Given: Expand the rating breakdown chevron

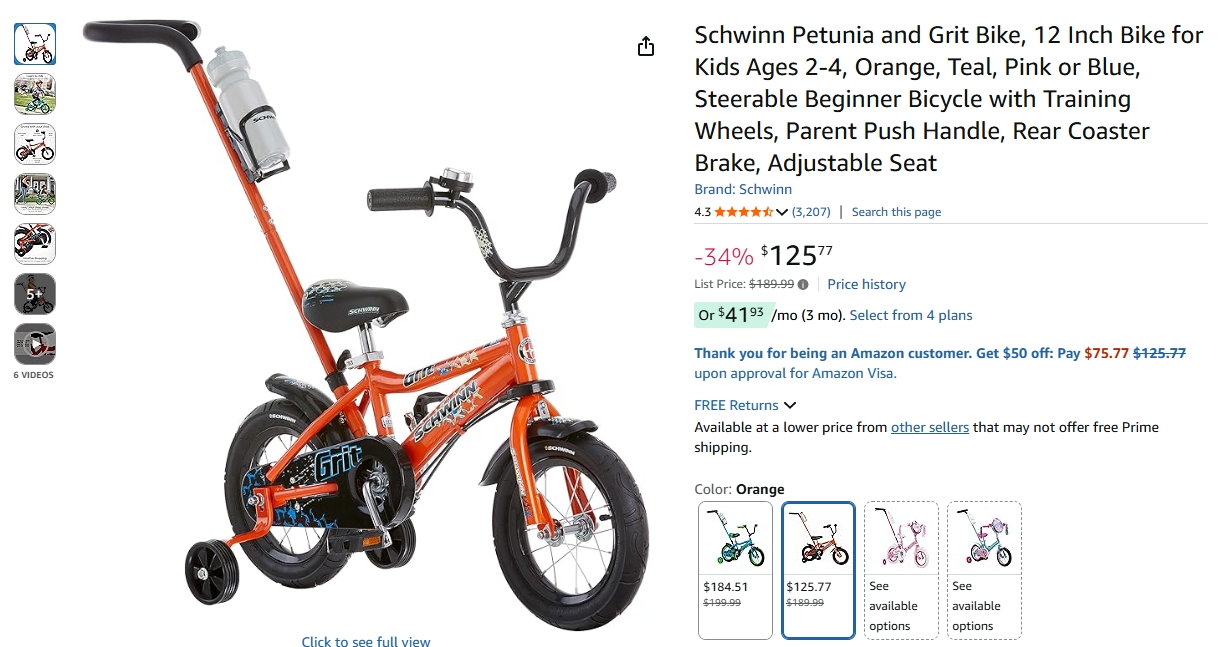Looking at the screenshot, I should tap(782, 212).
